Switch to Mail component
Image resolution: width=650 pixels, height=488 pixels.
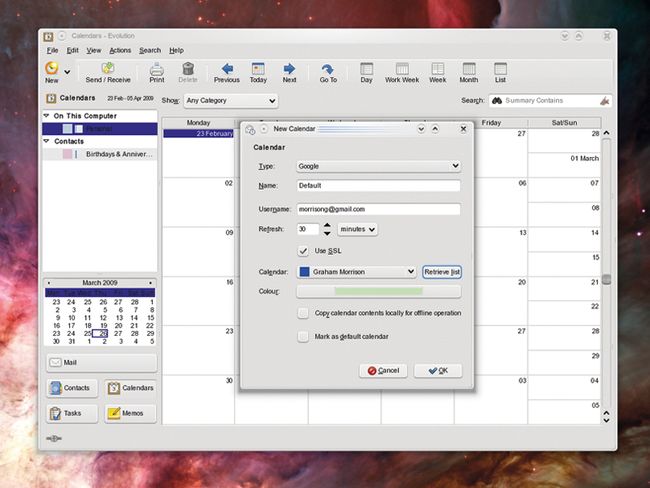(x=102, y=362)
